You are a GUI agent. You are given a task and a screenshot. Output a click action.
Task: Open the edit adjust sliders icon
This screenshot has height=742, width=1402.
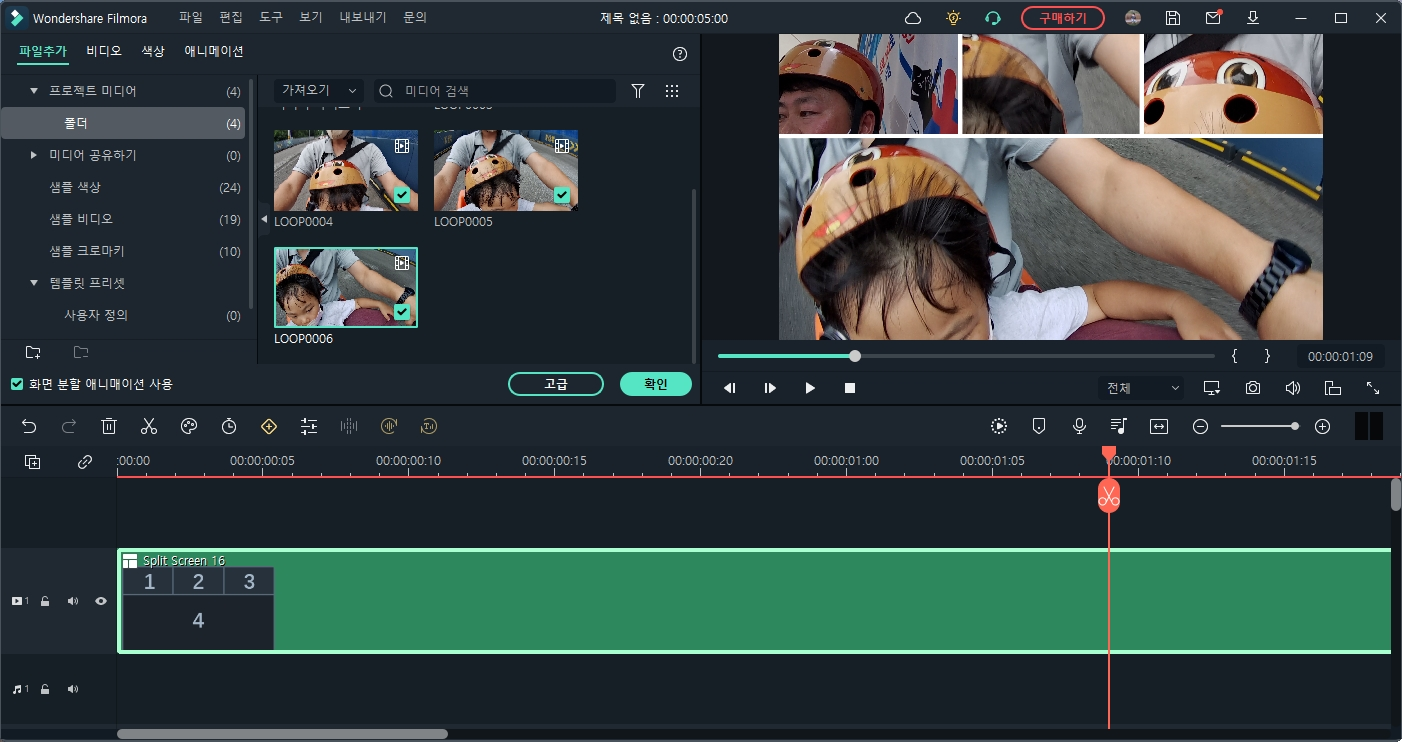coord(309,427)
